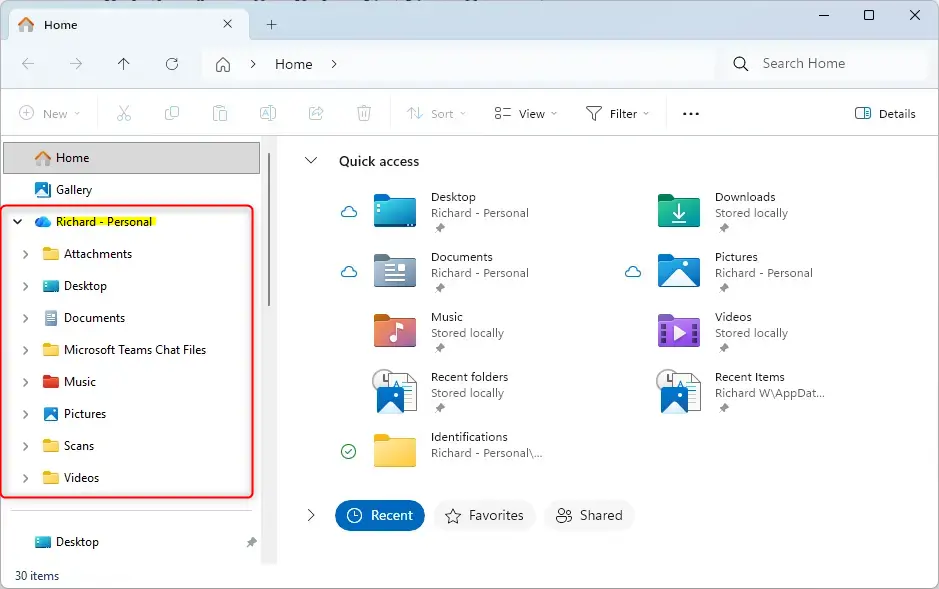This screenshot has height=589, width=939.
Task: Click the green synced checkmark beside Identifications
Action: [349, 451]
